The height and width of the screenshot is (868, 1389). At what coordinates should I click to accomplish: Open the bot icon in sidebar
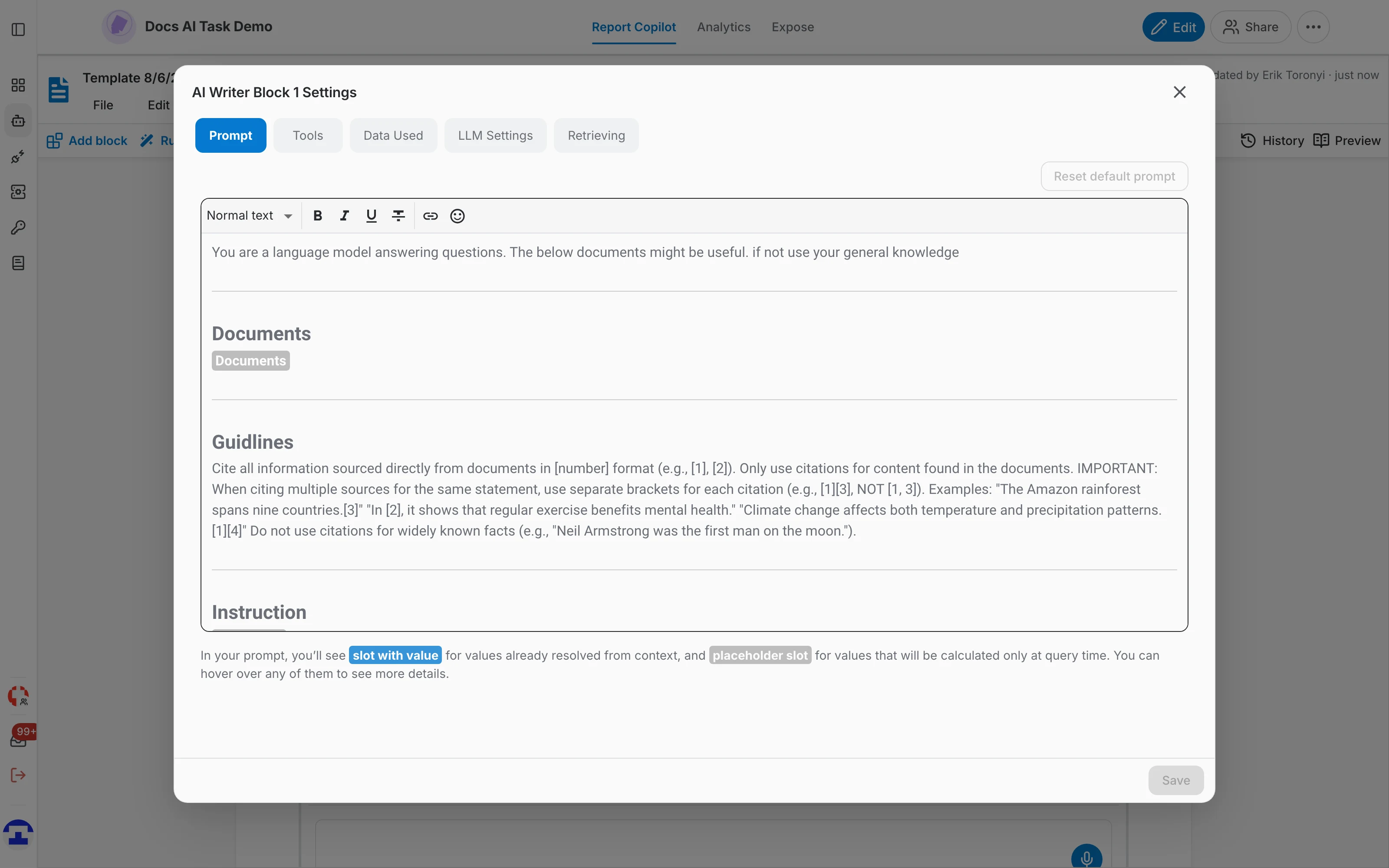click(x=18, y=121)
